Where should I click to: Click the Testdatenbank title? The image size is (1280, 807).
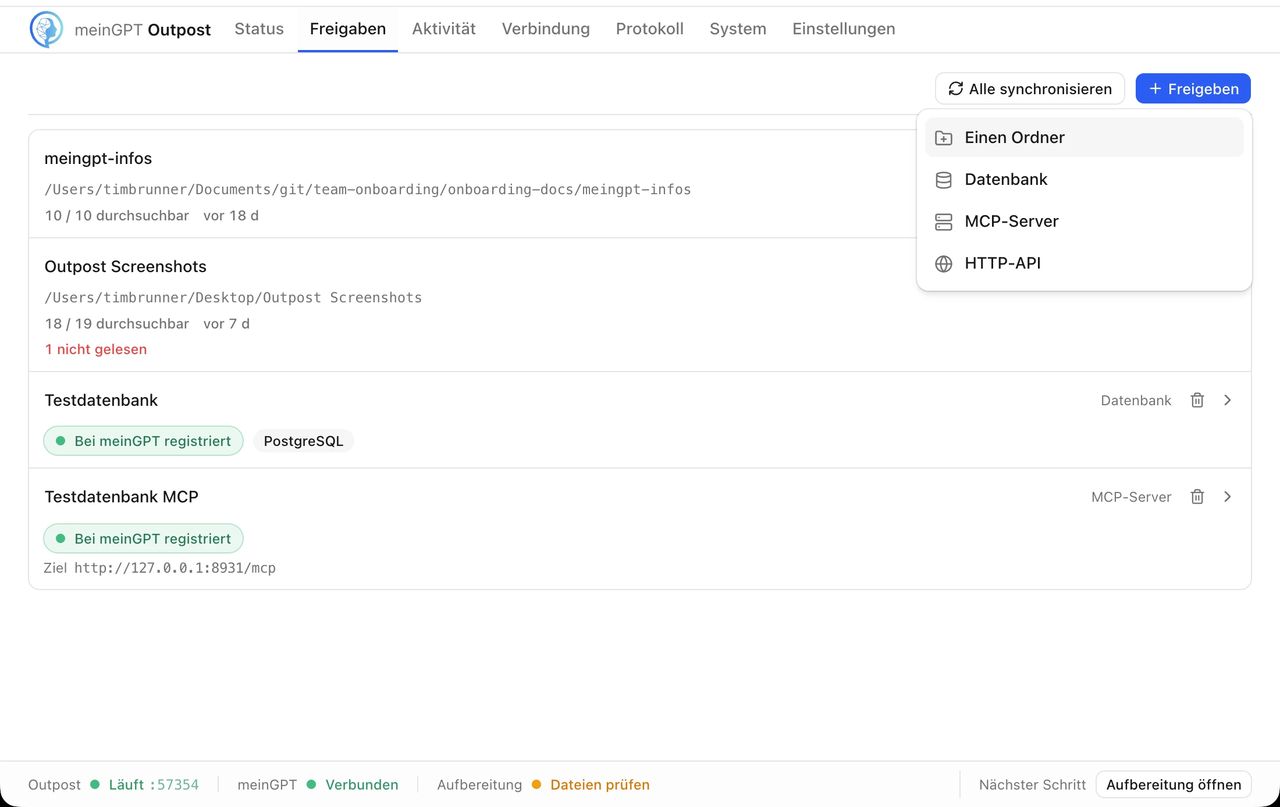pos(101,400)
